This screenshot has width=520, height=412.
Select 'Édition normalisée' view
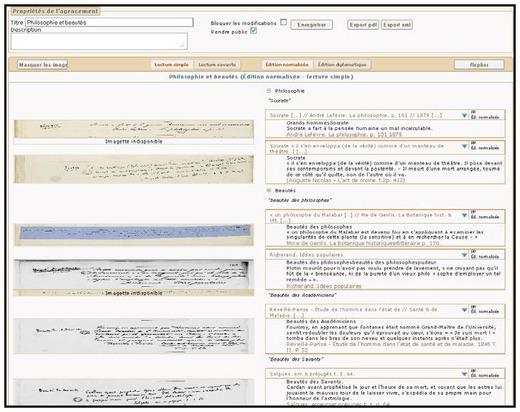(287, 64)
